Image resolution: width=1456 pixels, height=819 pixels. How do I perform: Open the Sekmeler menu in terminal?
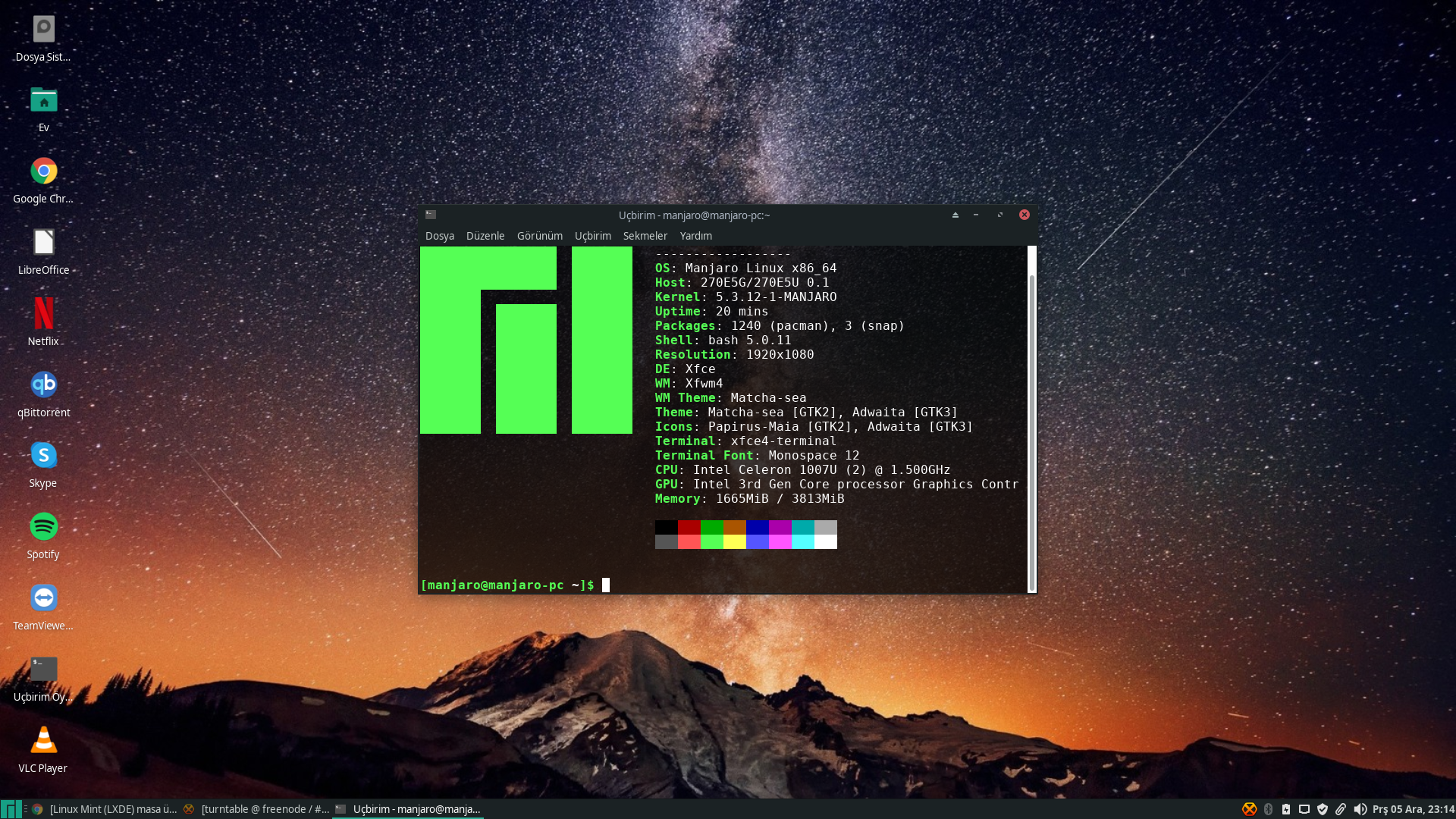(645, 236)
